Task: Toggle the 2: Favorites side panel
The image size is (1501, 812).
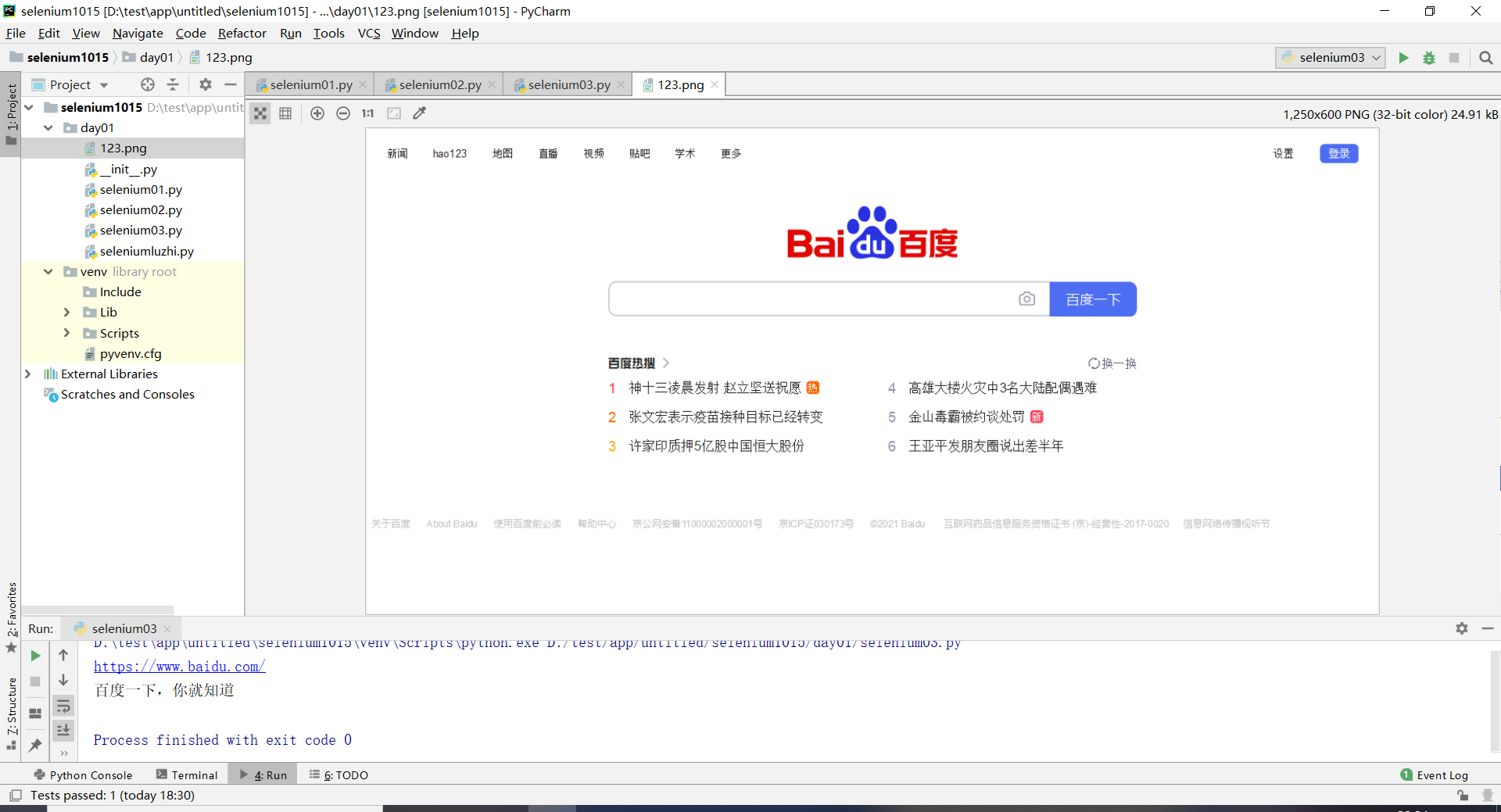Action: (11, 617)
